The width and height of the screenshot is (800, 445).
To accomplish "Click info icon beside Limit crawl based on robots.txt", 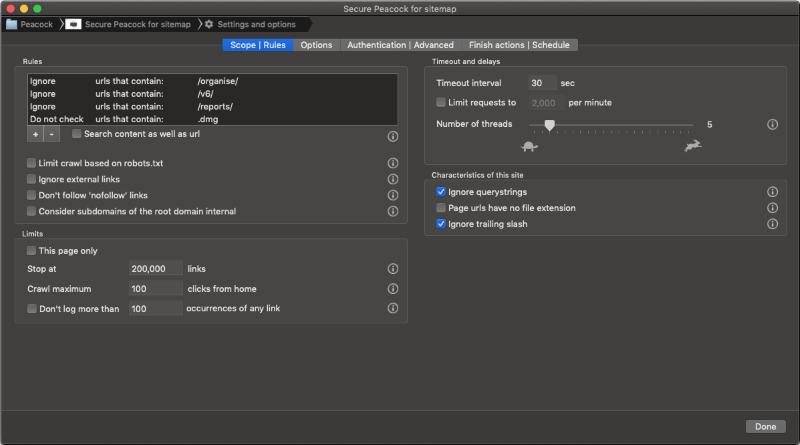I will (x=392, y=163).
